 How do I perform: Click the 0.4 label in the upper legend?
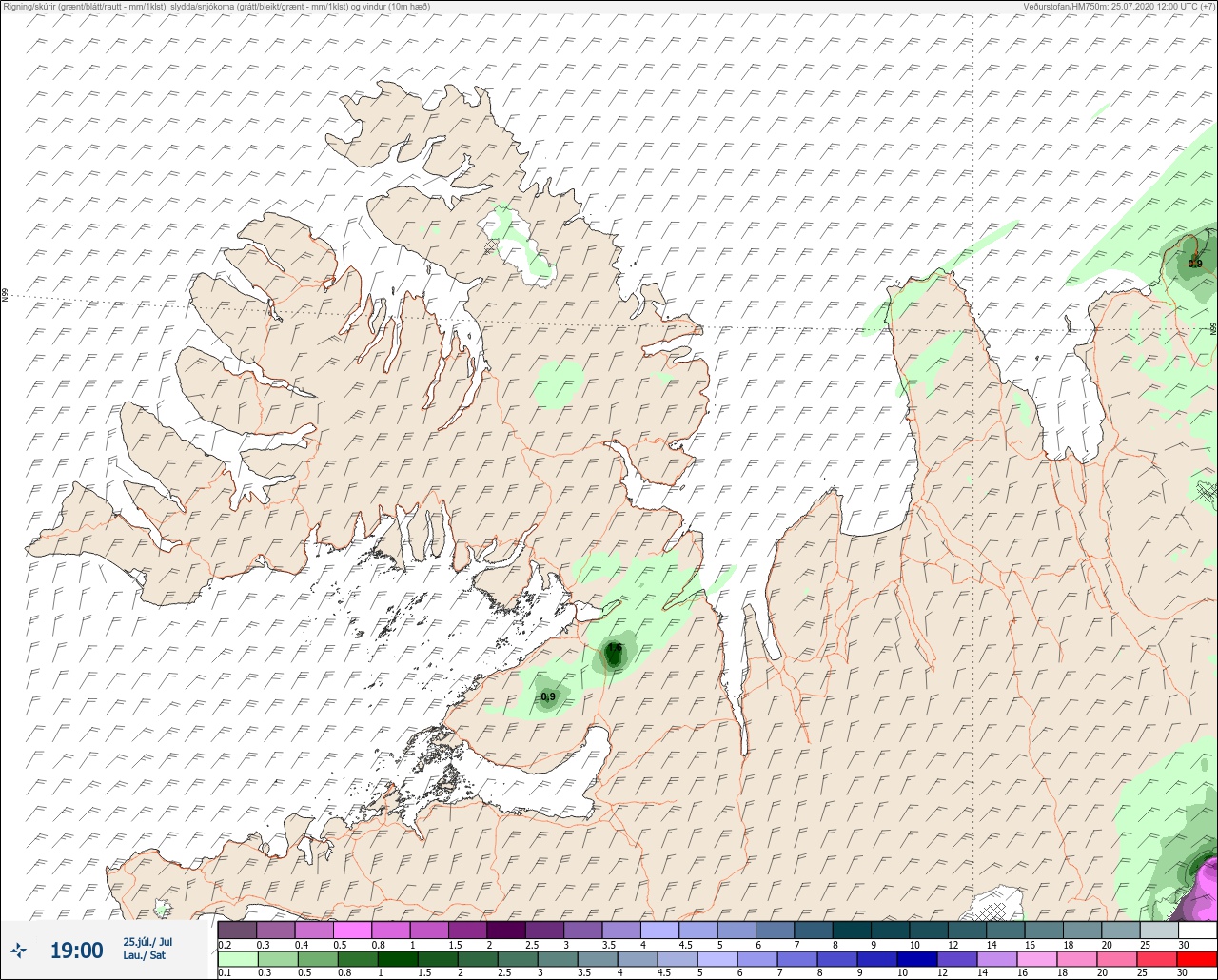pos(302,945)
